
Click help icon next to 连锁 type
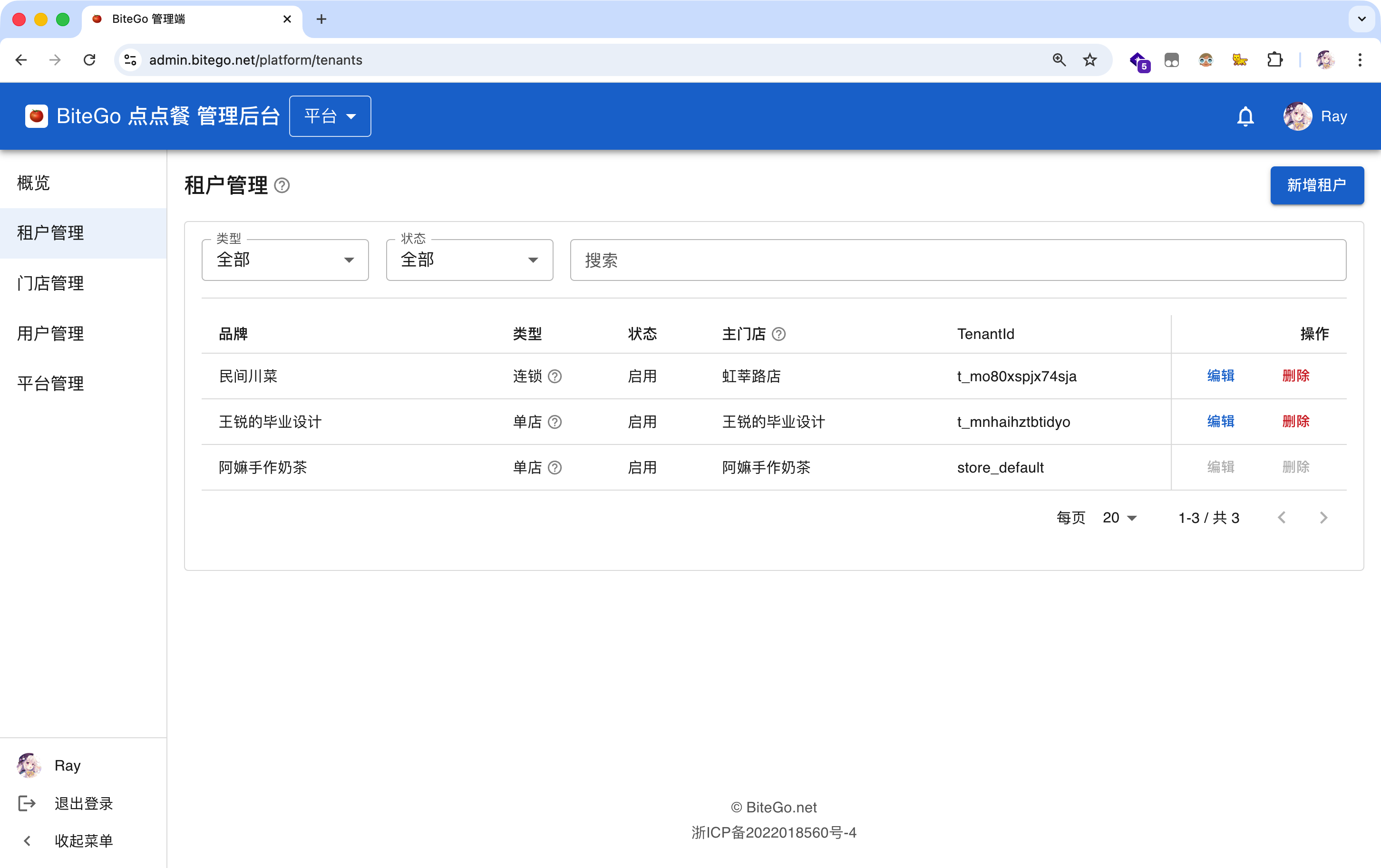point(554,376)
